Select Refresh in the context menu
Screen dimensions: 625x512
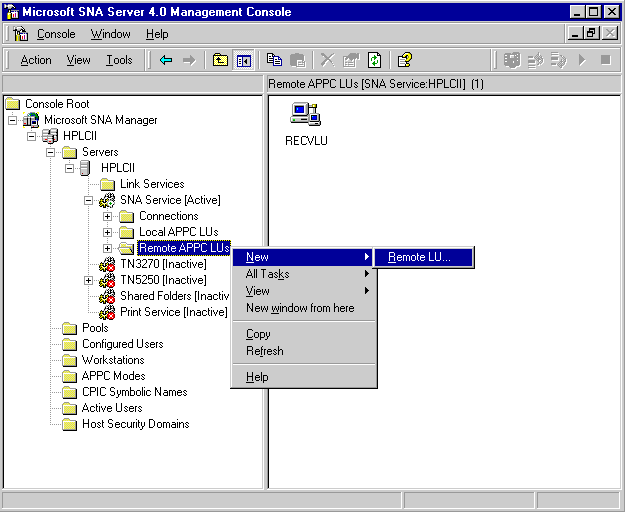[265, 351]
